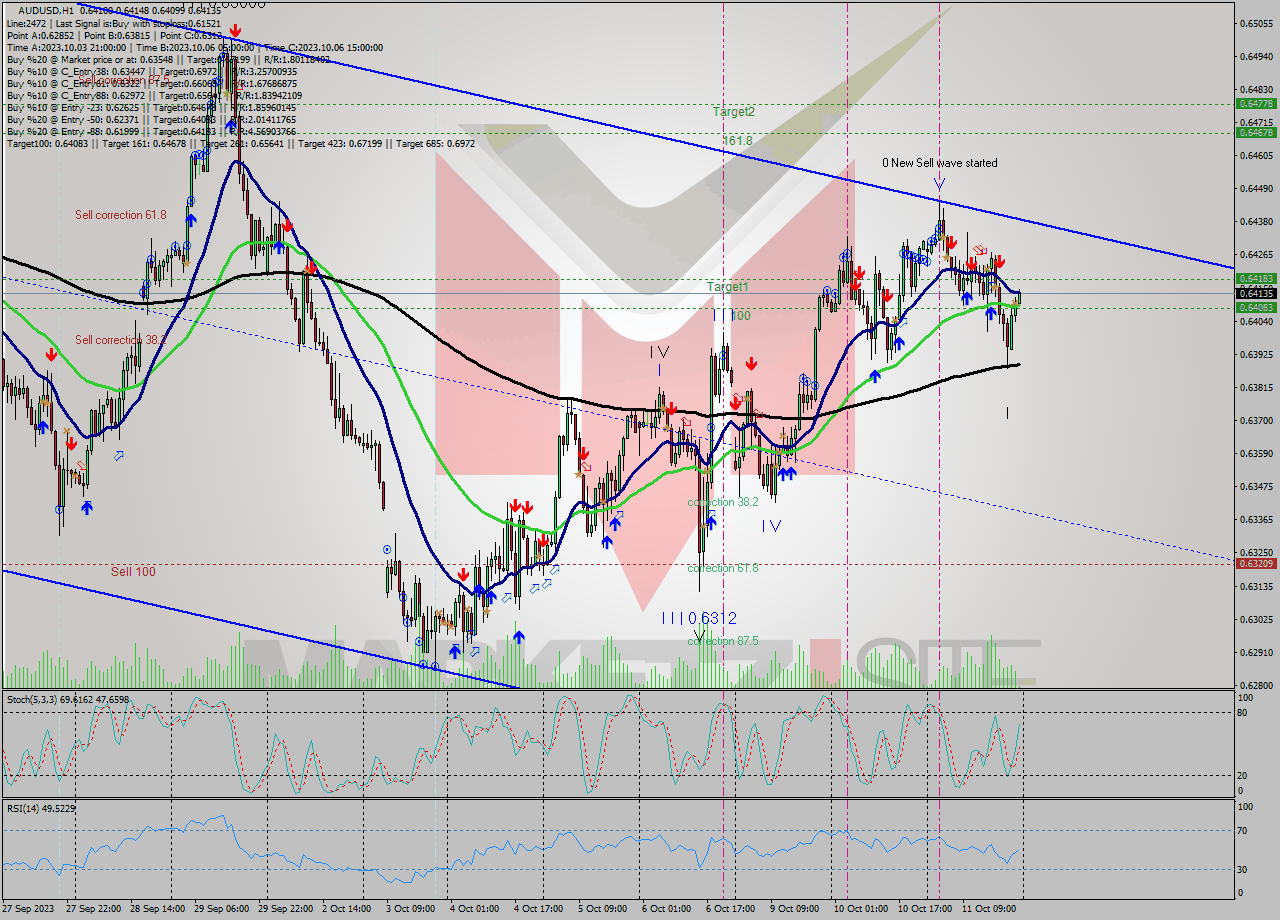Click the '6 Oct 17:00' time label
The image size is (1280, 920).
coord(730,909)
